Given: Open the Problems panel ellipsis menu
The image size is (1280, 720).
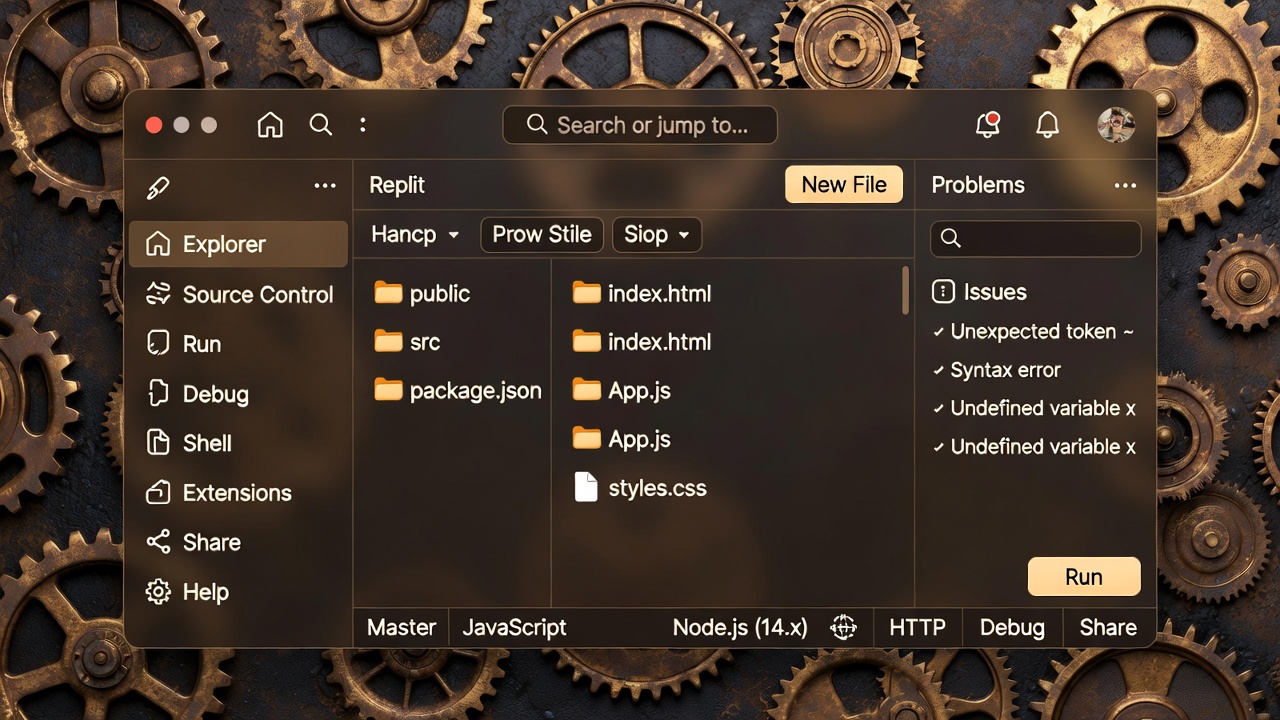Looking at the screenshot, I should point(1125,185).
